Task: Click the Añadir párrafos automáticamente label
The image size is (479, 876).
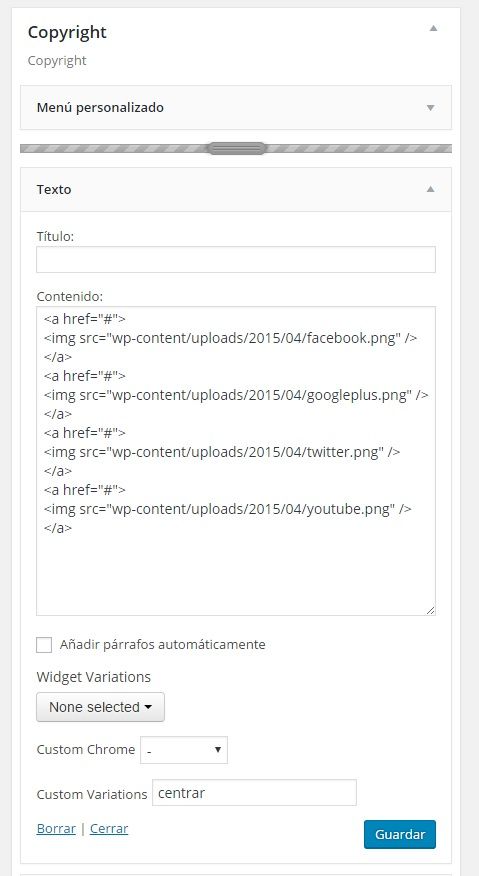Action: coord(162,645)
